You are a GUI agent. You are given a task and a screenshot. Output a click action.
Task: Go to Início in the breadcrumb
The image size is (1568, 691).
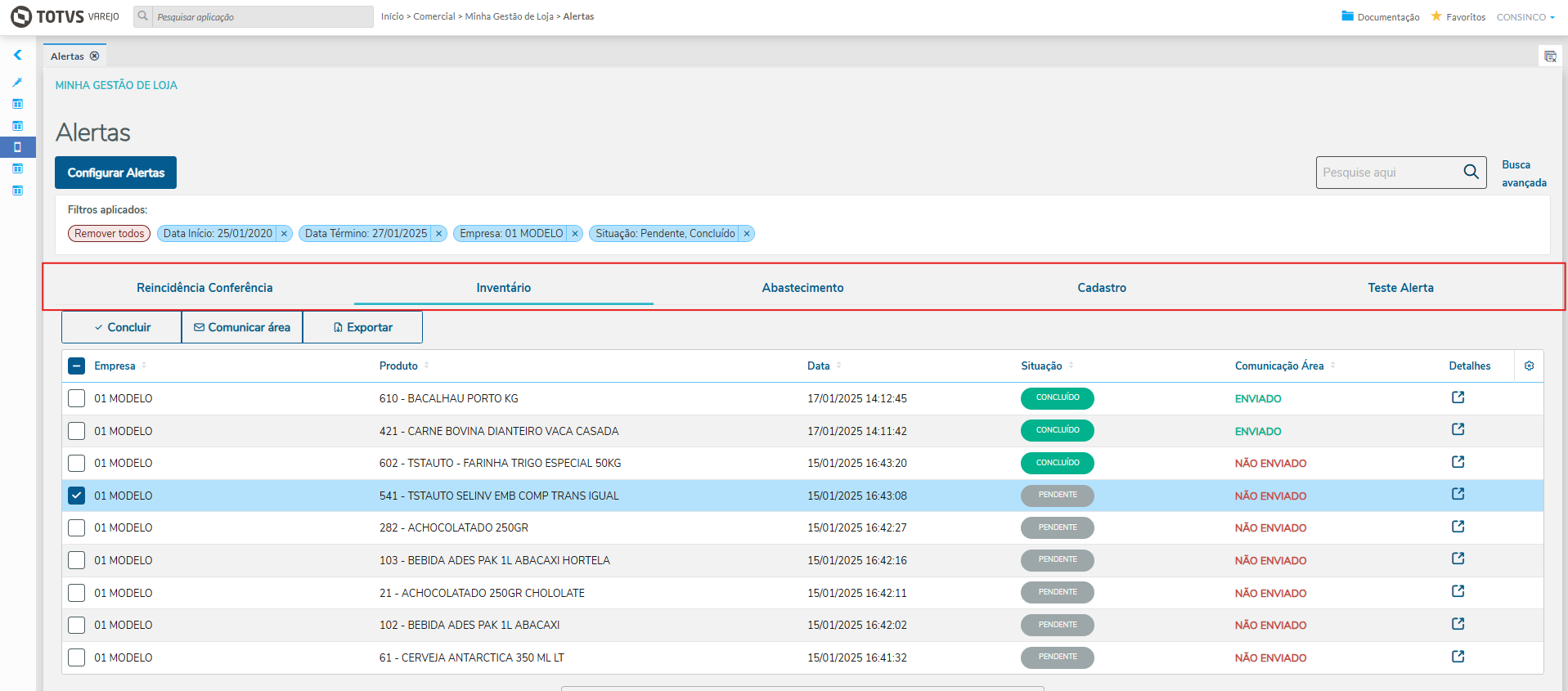click(393, 16)
